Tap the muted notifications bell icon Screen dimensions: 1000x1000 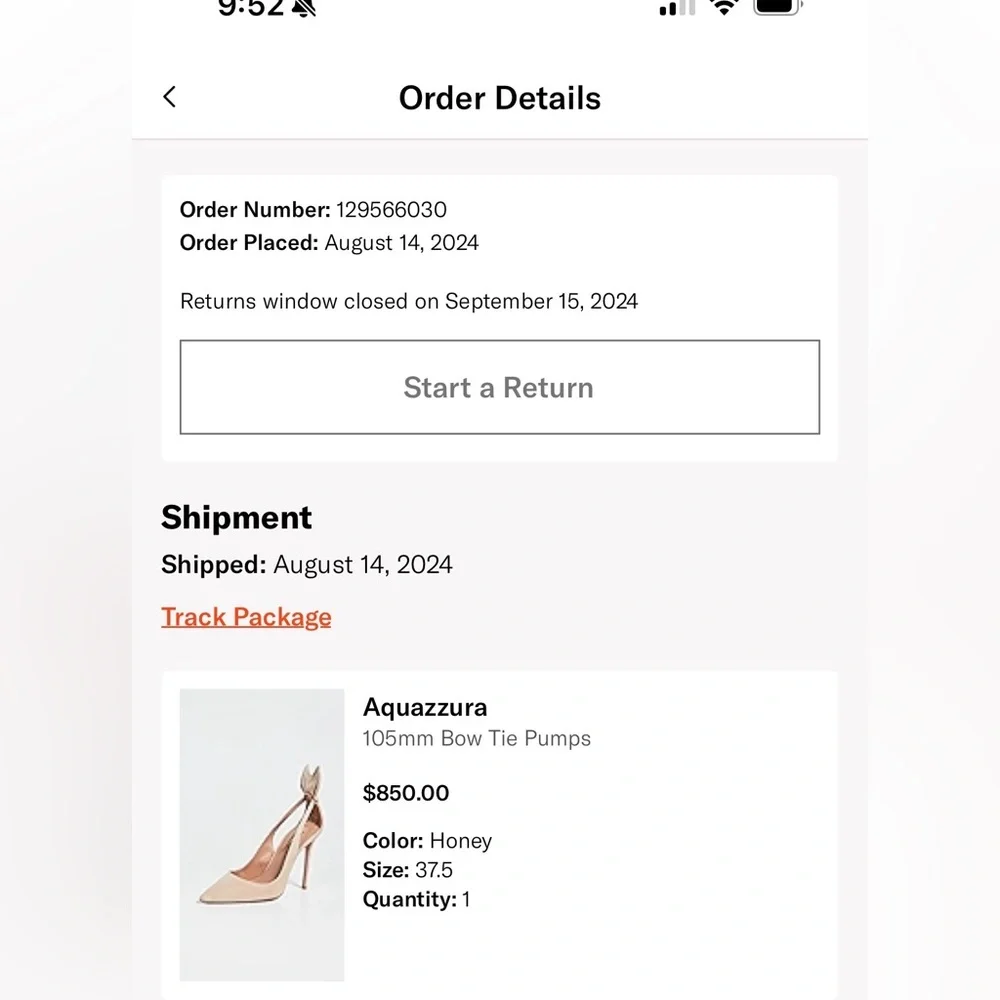point(305,8)
